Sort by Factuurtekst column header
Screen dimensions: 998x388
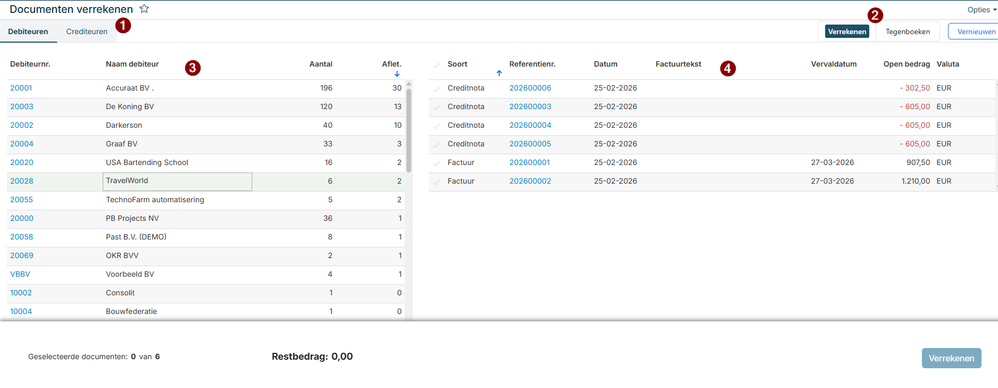pos(678,65)
